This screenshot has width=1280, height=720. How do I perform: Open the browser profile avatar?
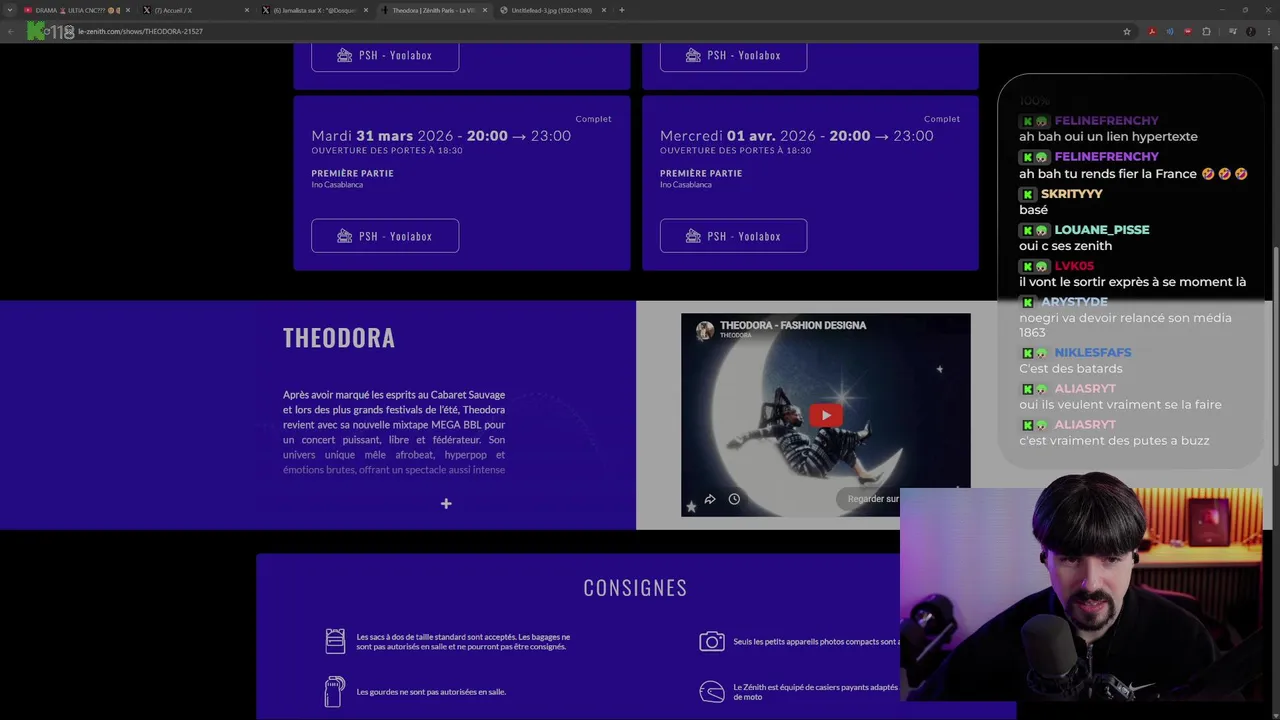tap(1251, 31)
